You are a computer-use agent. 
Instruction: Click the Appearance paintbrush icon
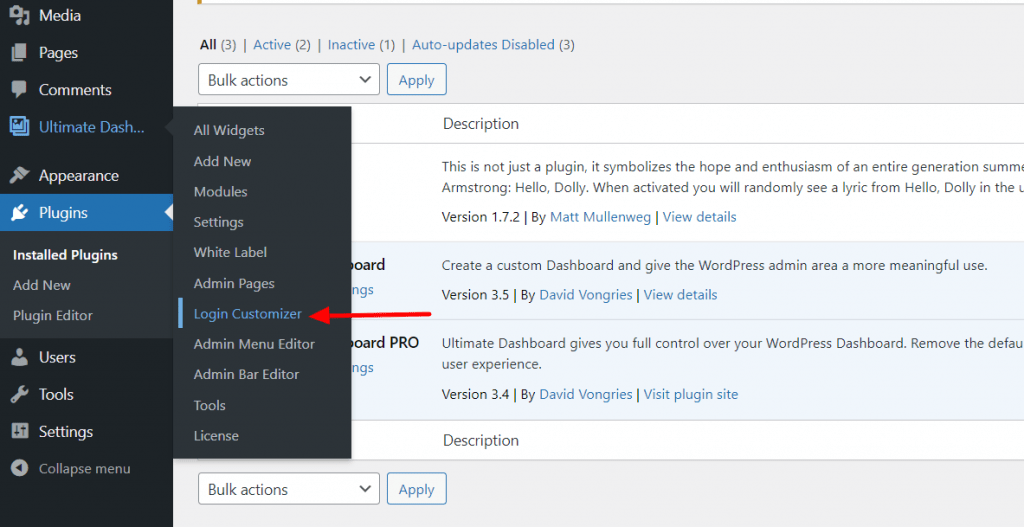pos(20,175)
